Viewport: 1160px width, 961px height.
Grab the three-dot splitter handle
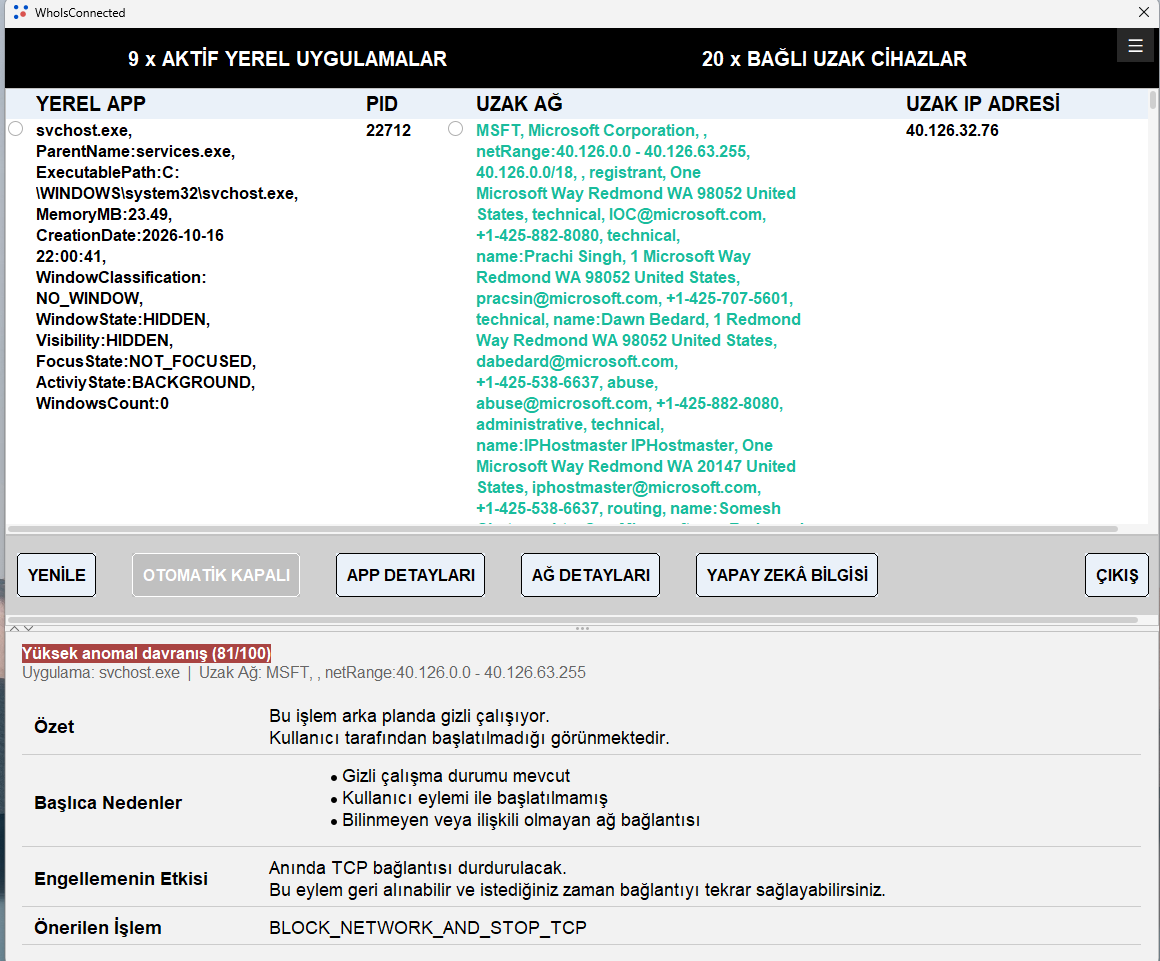582,628
